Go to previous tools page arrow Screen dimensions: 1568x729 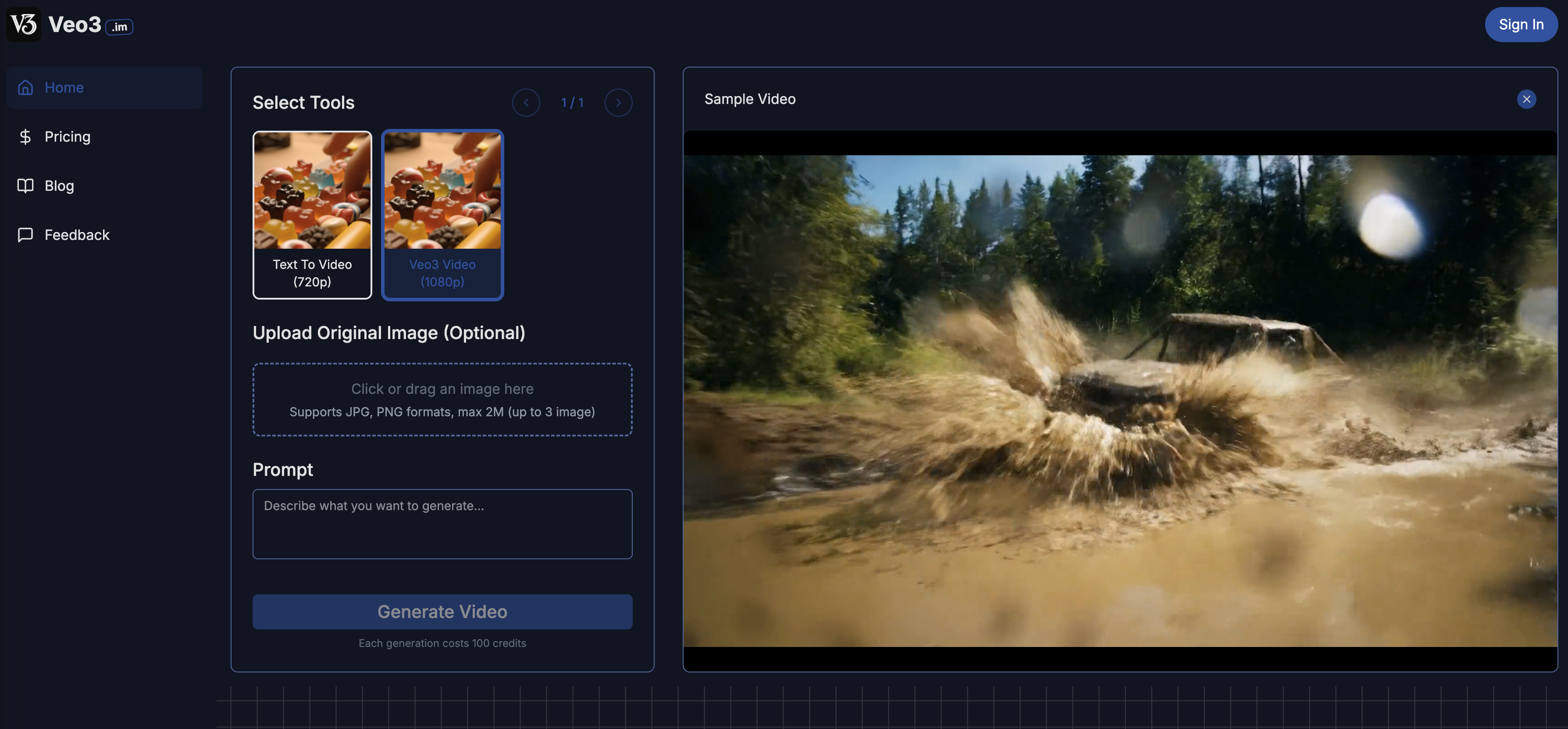click(x=526, y=102)
